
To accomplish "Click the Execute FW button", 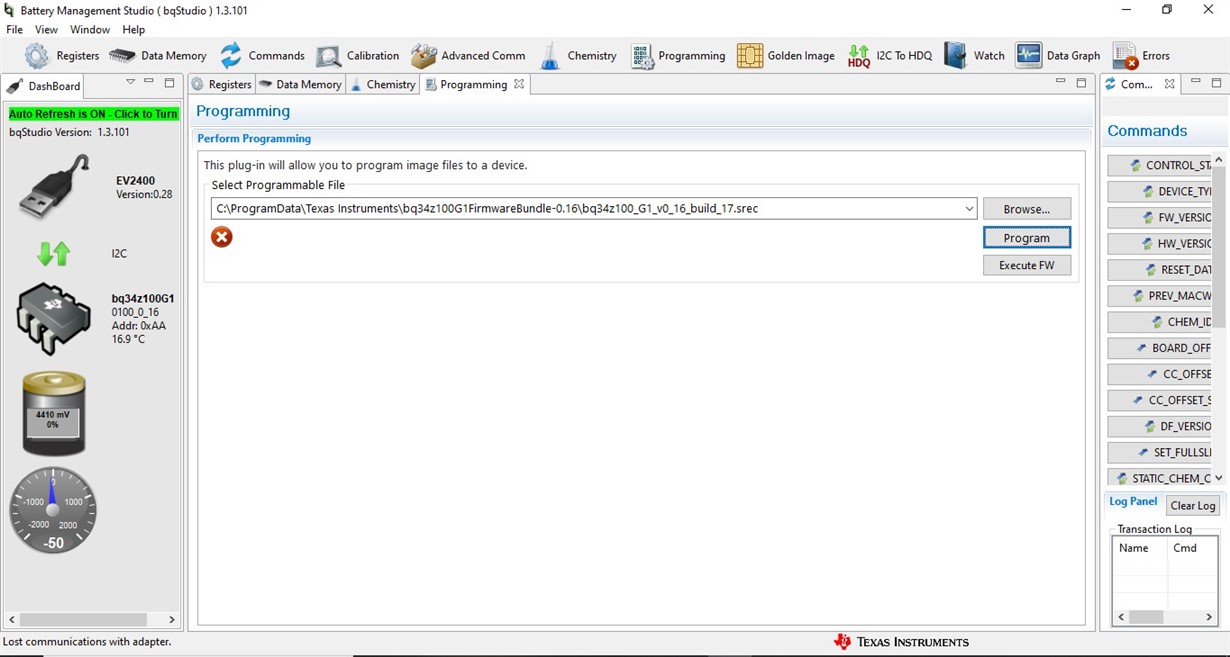I will [1027, 265].
